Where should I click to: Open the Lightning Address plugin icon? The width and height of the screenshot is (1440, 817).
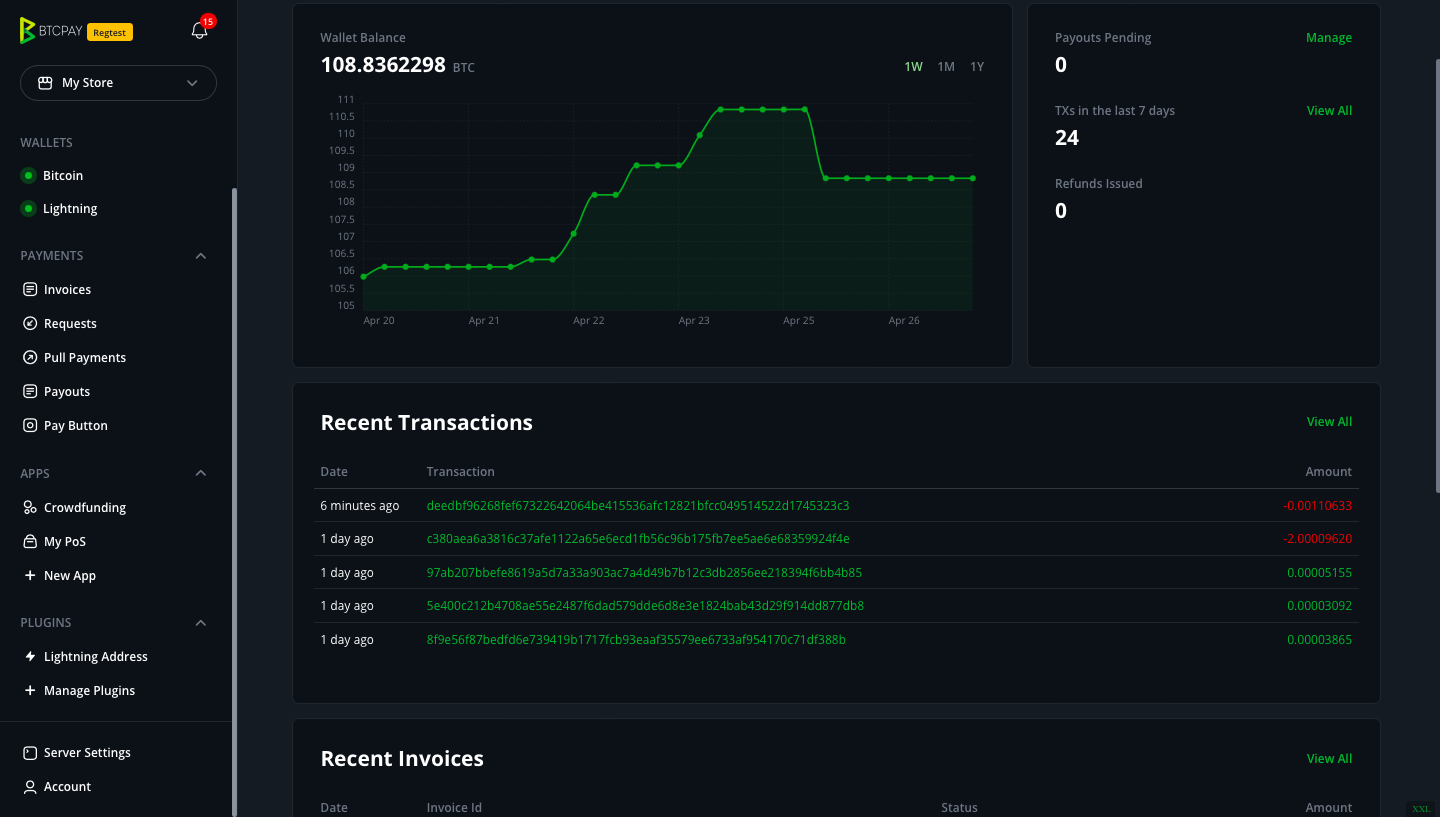click(x=30, y=656)
